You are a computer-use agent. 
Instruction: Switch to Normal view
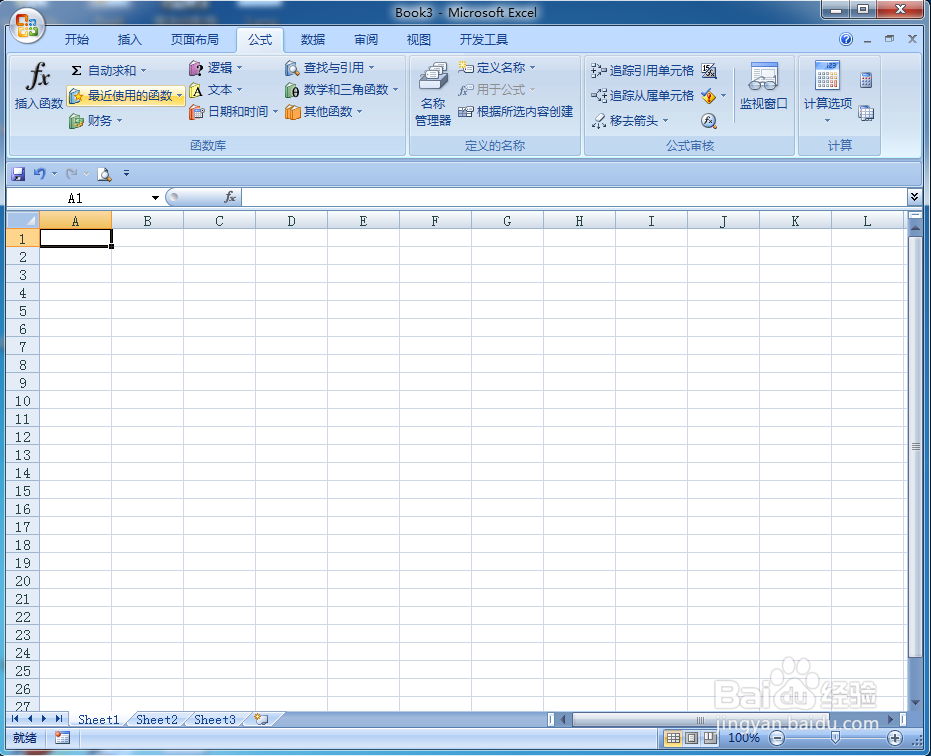pyautogui.click(x=673, y=738)
